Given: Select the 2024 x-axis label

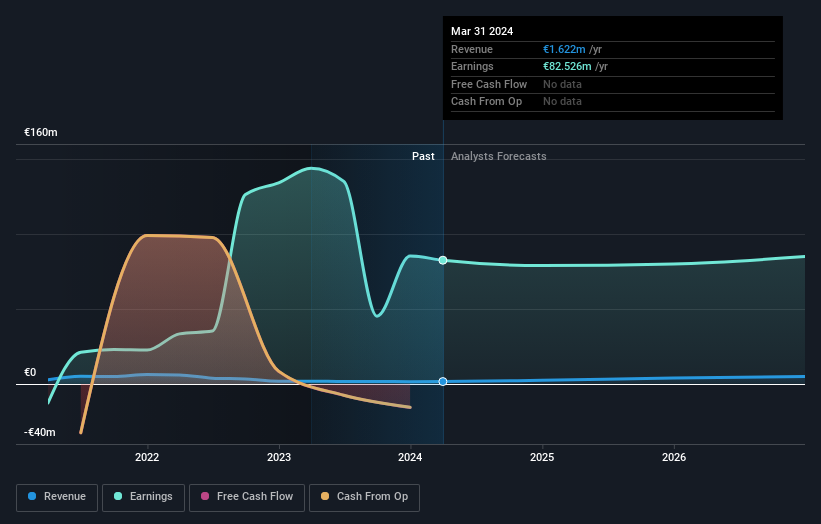Looking at the screenshot, I should click(410, 457).
